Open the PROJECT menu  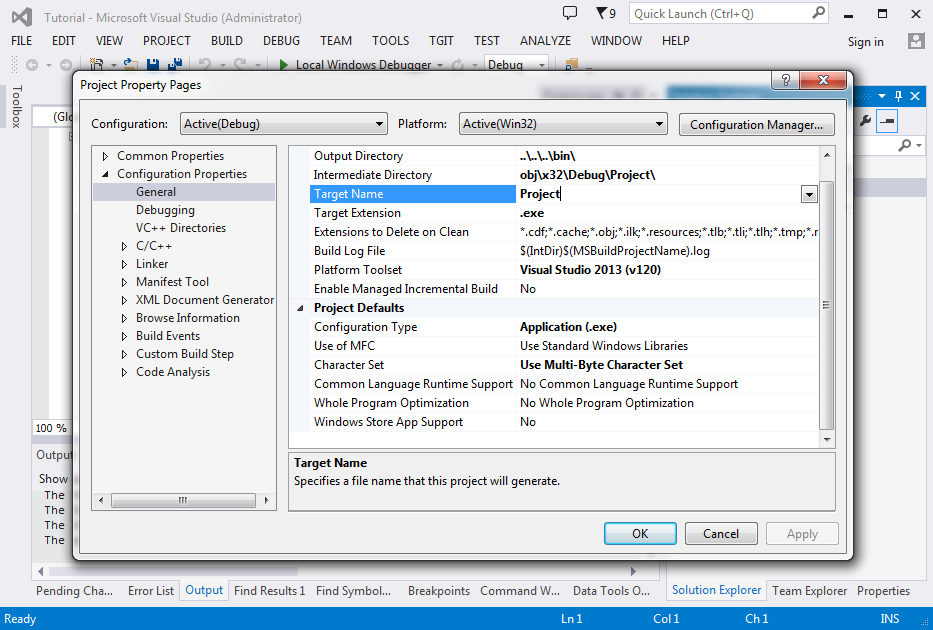[167, 40]
